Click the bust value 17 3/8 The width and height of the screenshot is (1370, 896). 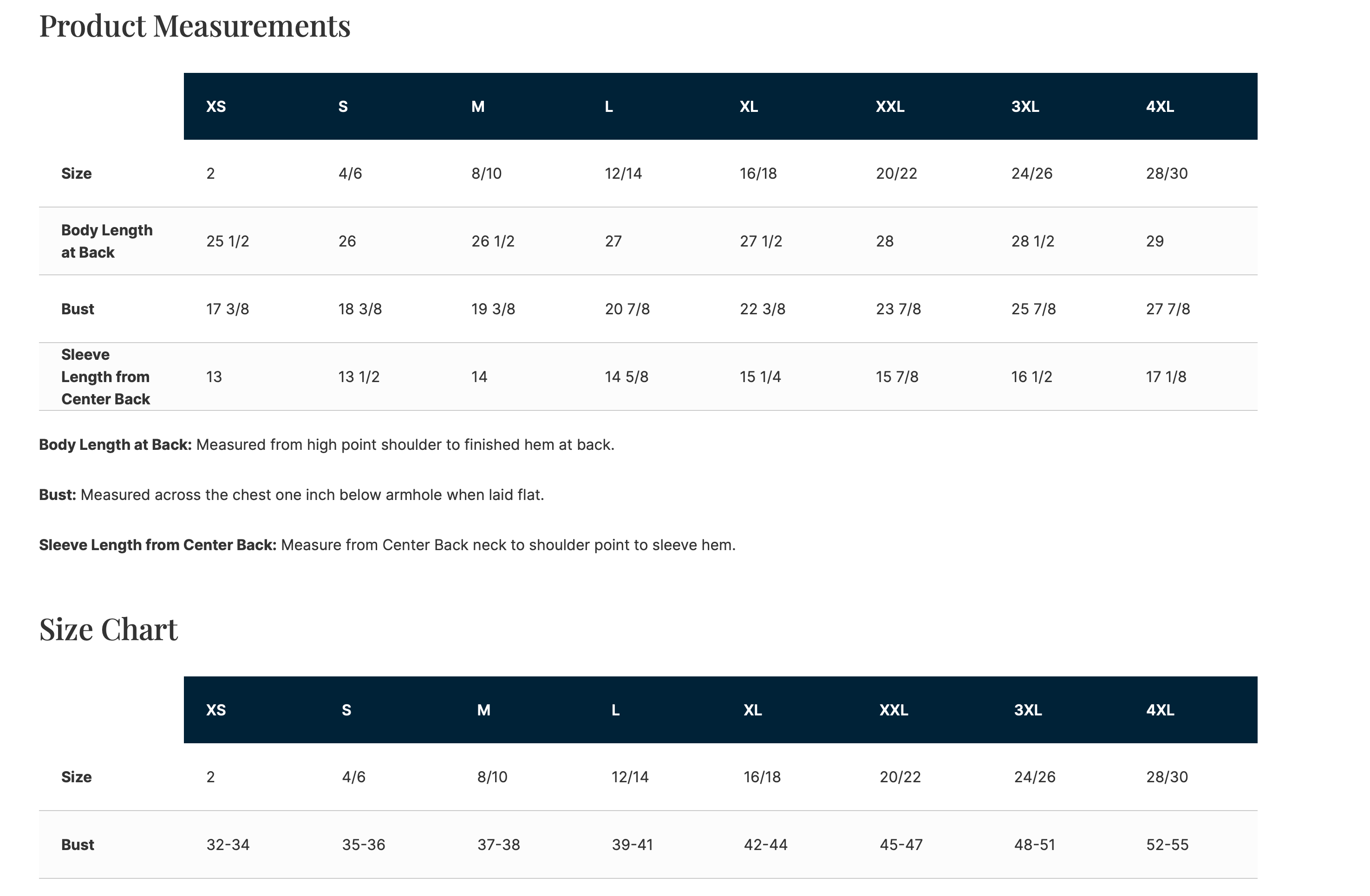tap(228, 309)
